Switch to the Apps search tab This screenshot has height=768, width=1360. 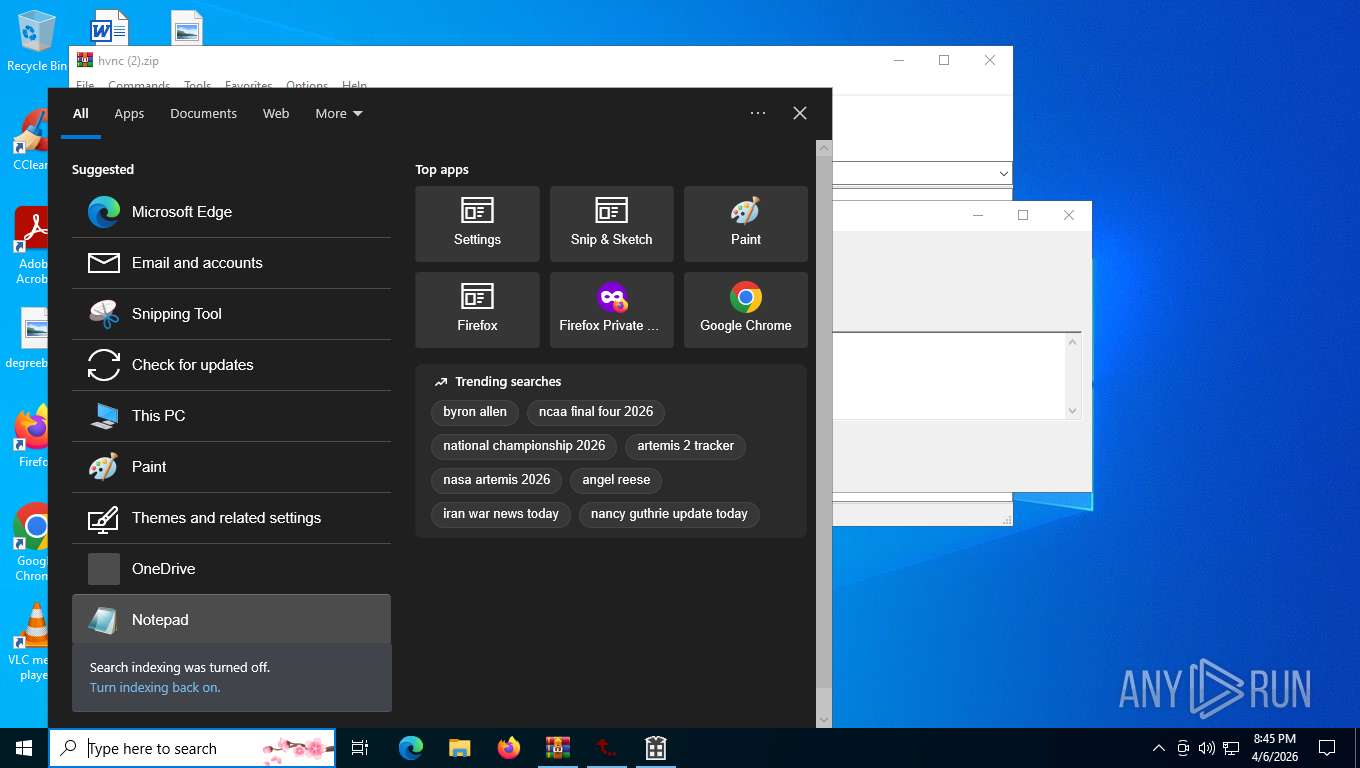click(x=129, y=114)
